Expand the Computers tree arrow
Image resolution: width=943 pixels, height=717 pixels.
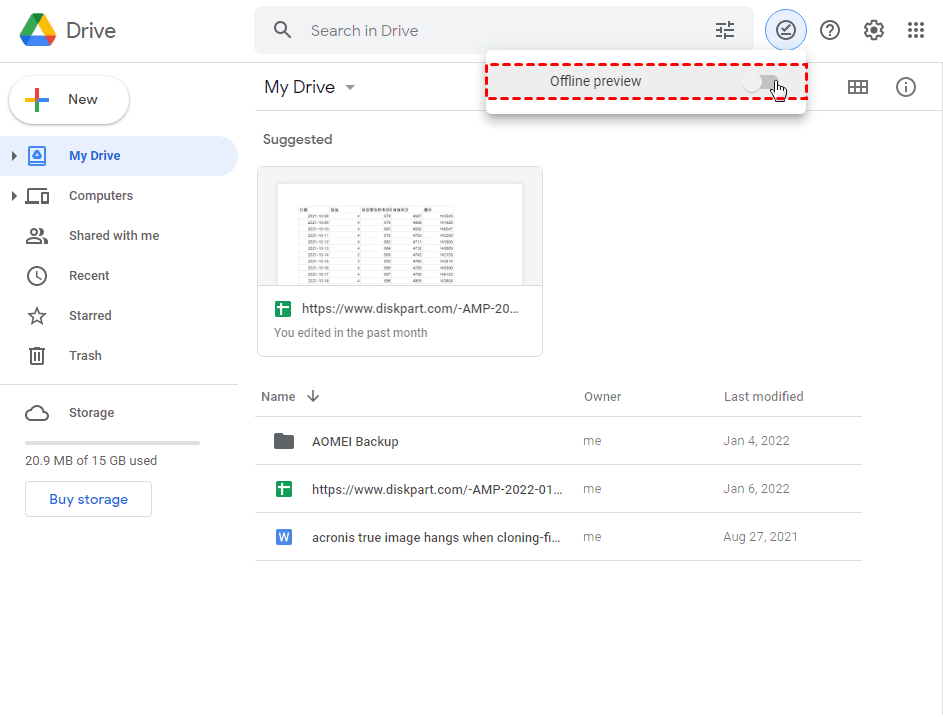tap(14, 196)
